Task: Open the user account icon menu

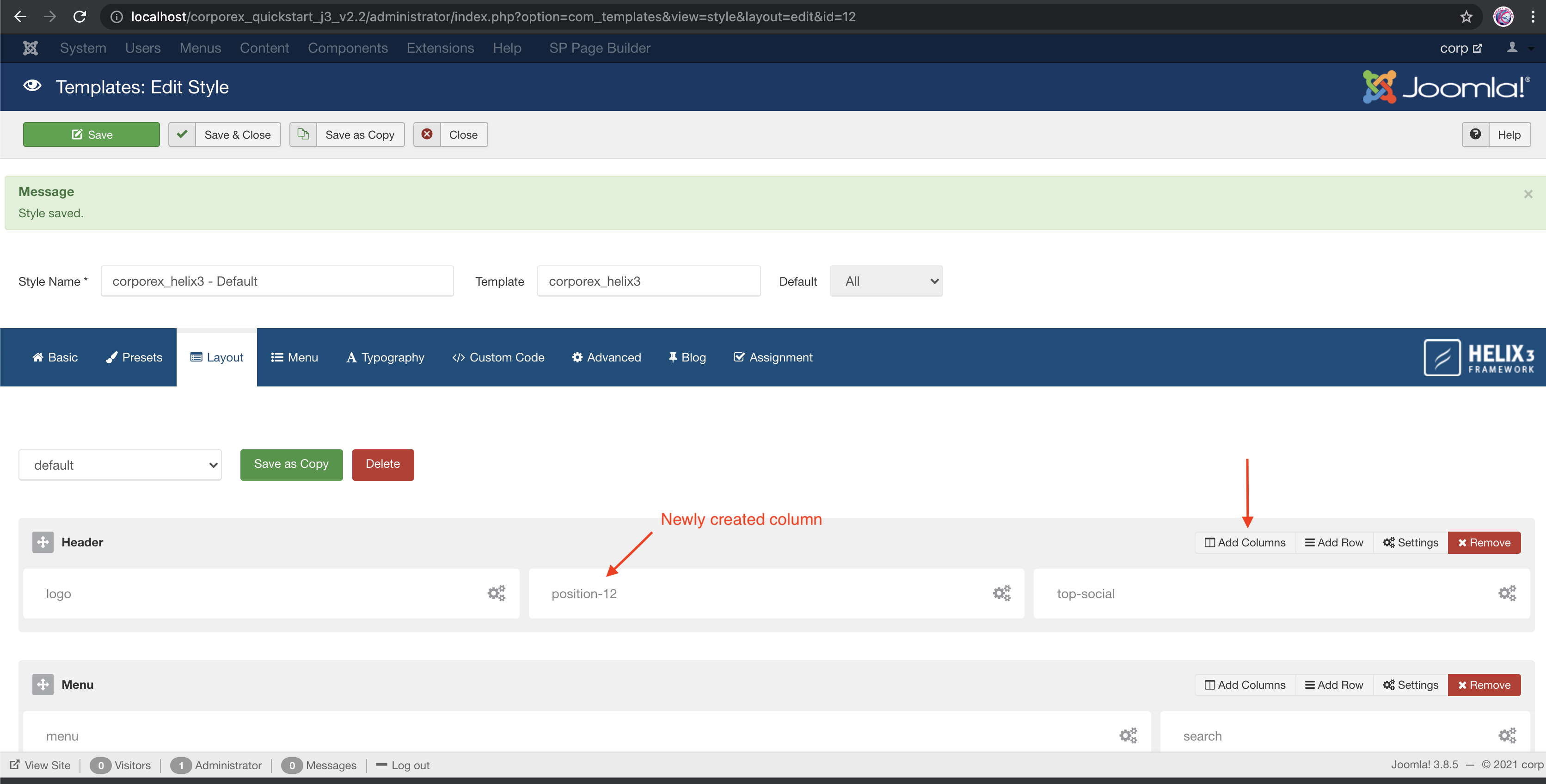Action: pos(1513,48)
